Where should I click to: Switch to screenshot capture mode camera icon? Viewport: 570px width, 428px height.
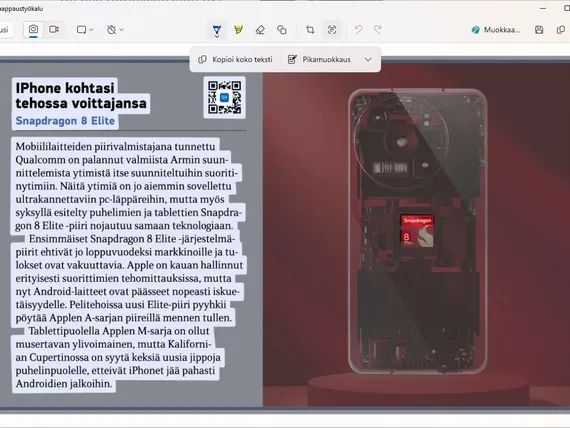[x=33, y=29]
